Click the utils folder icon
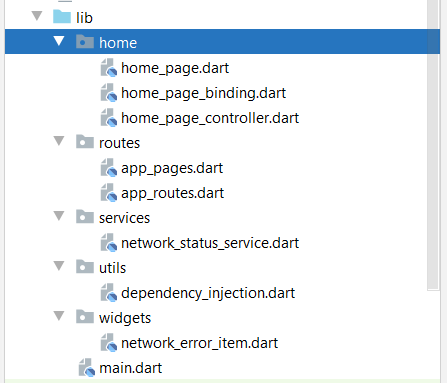This screenshot has height=383, width=447. coord(85,267)
